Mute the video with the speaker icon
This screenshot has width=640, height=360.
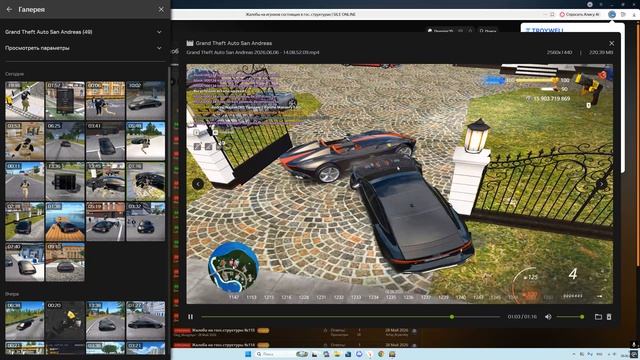point(548,317)
